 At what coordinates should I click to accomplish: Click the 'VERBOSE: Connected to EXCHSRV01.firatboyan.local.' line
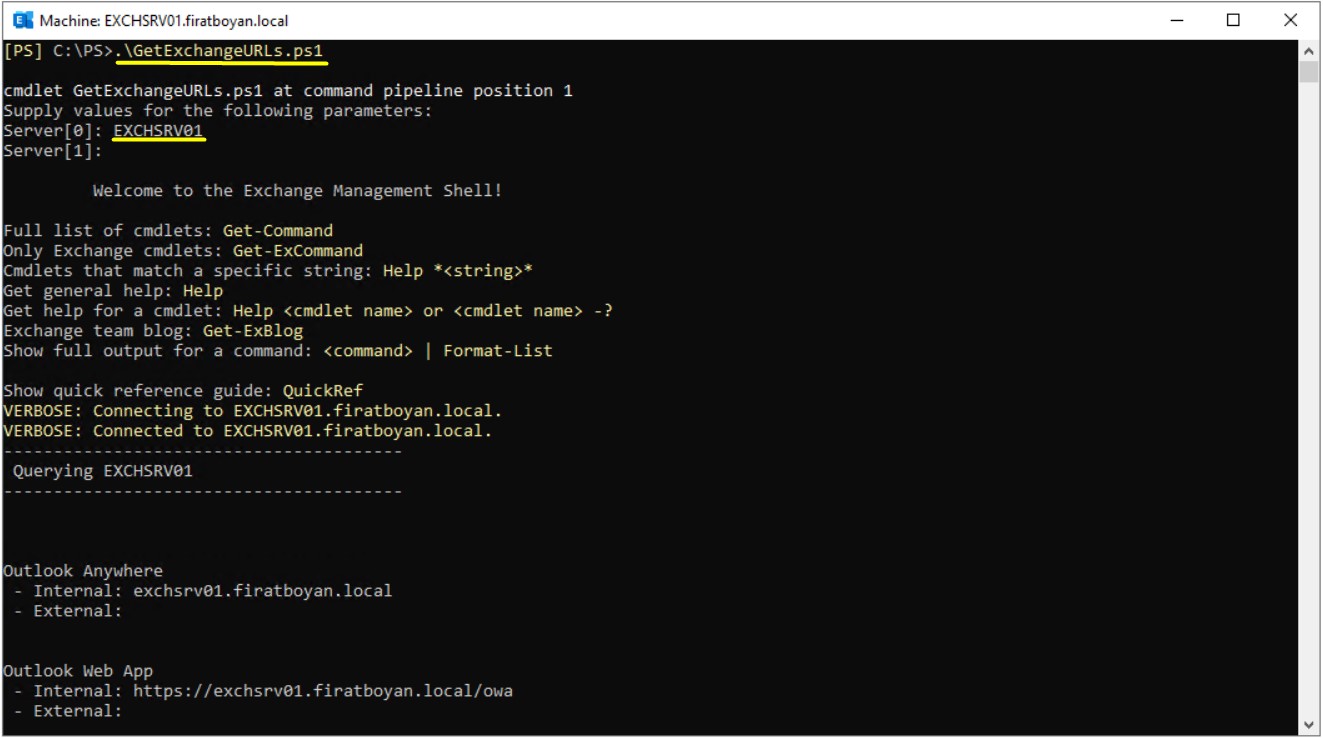pos(248,431)
